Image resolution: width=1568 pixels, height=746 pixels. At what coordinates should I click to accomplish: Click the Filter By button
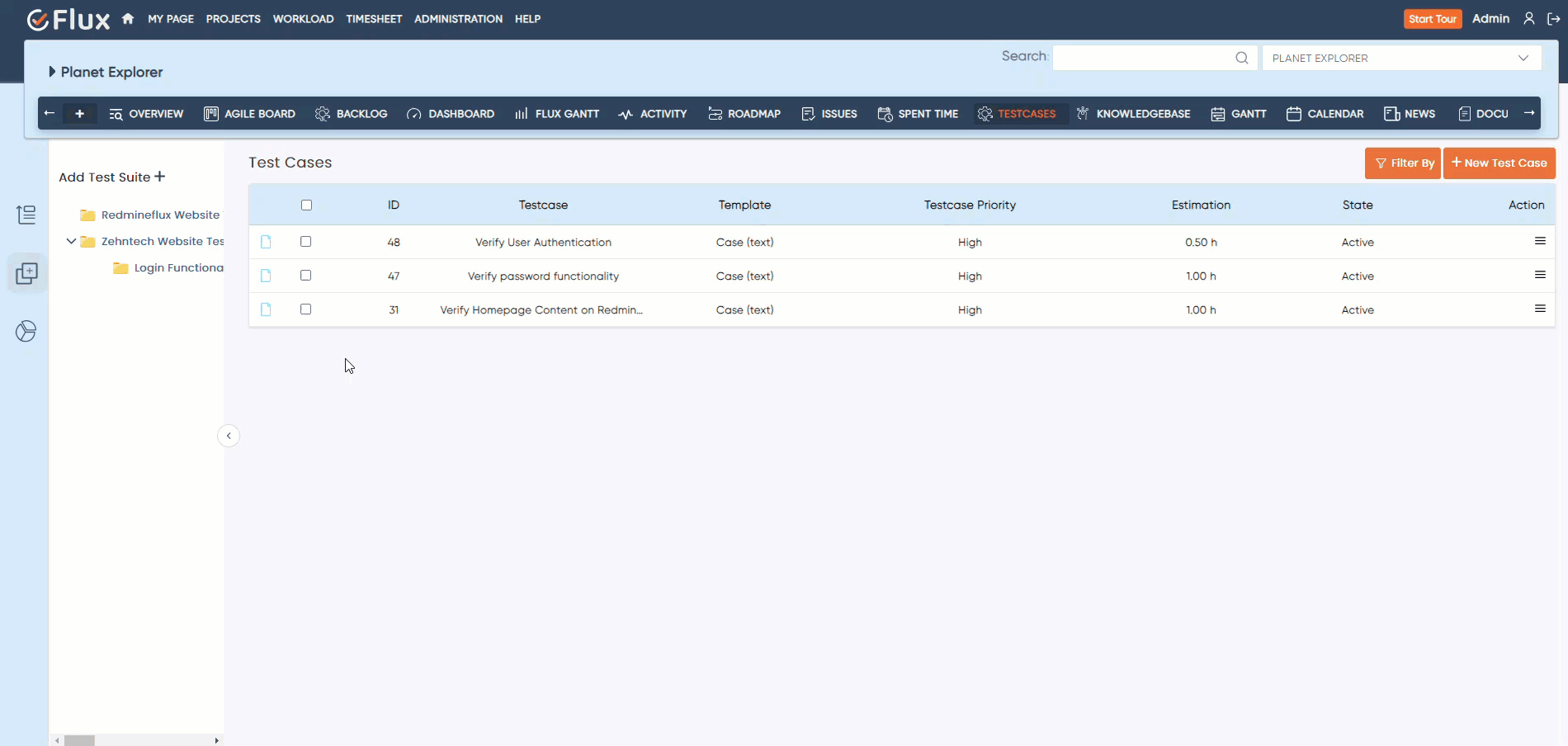click(1402, 163)
